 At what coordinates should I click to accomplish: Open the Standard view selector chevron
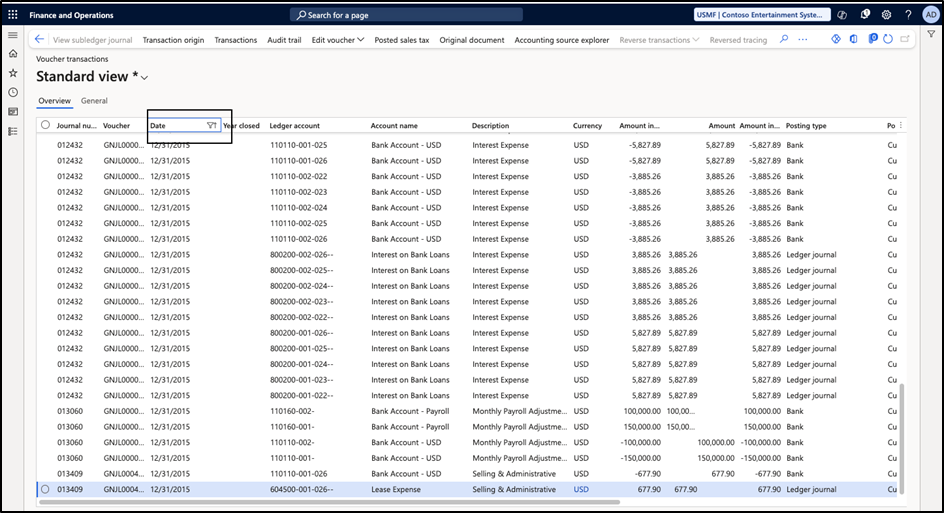click(x=145, y=78)
